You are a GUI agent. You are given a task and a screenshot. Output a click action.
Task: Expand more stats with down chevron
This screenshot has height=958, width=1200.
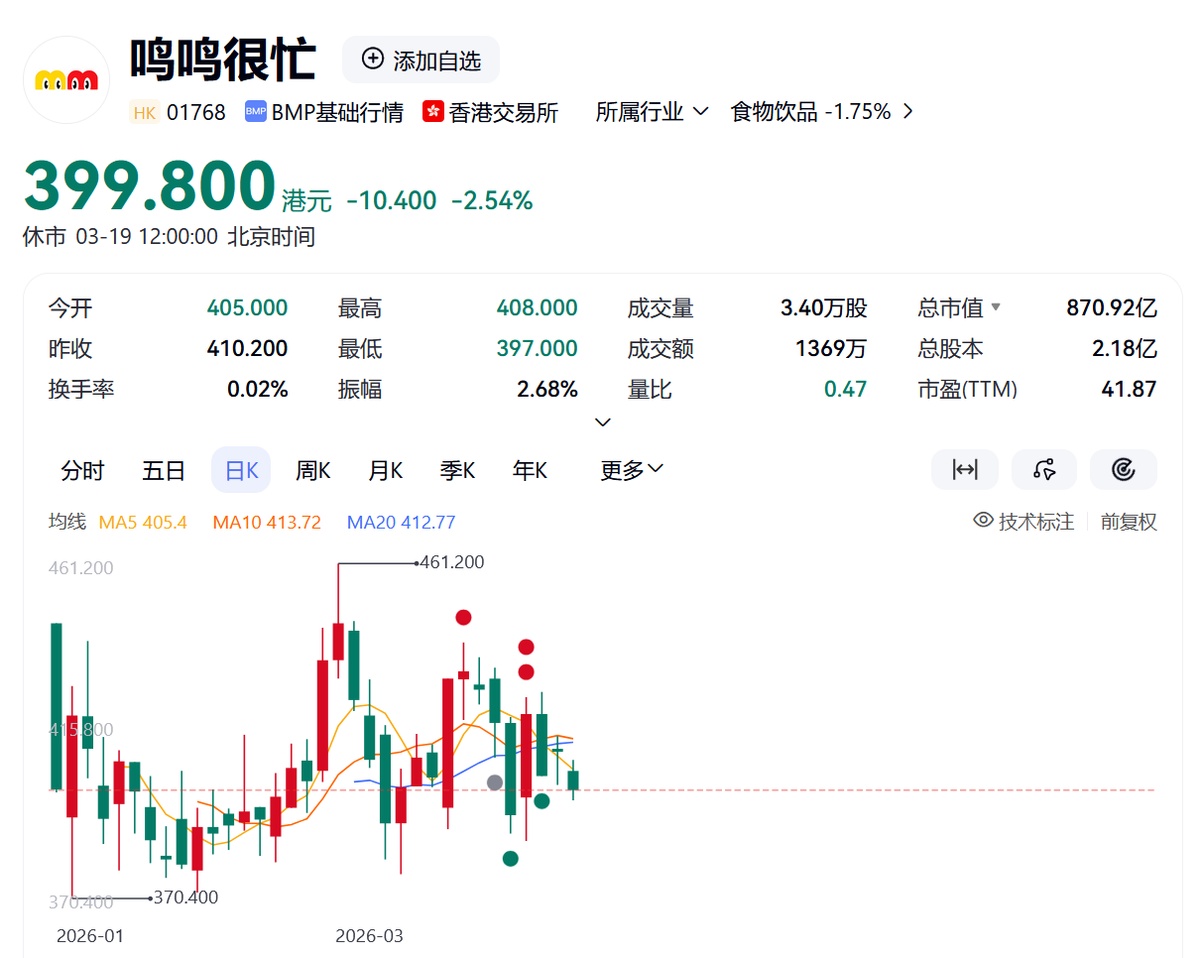click(x=602, y=422)
